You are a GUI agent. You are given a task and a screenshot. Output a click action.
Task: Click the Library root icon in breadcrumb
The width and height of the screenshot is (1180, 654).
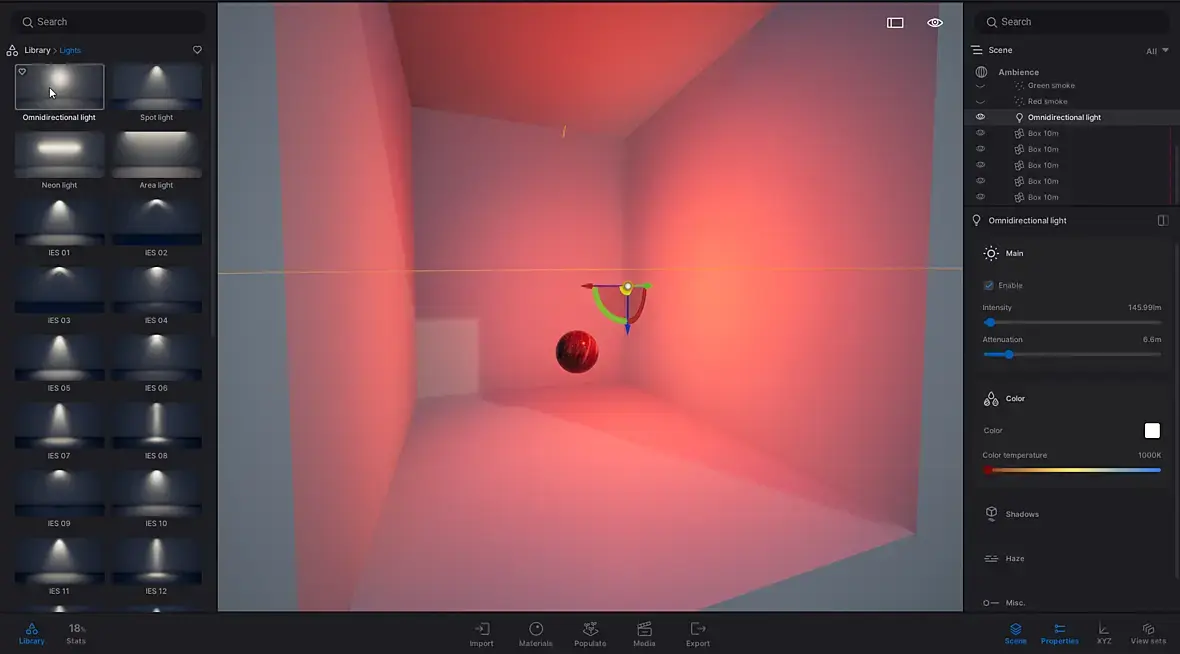coord(12,50)
